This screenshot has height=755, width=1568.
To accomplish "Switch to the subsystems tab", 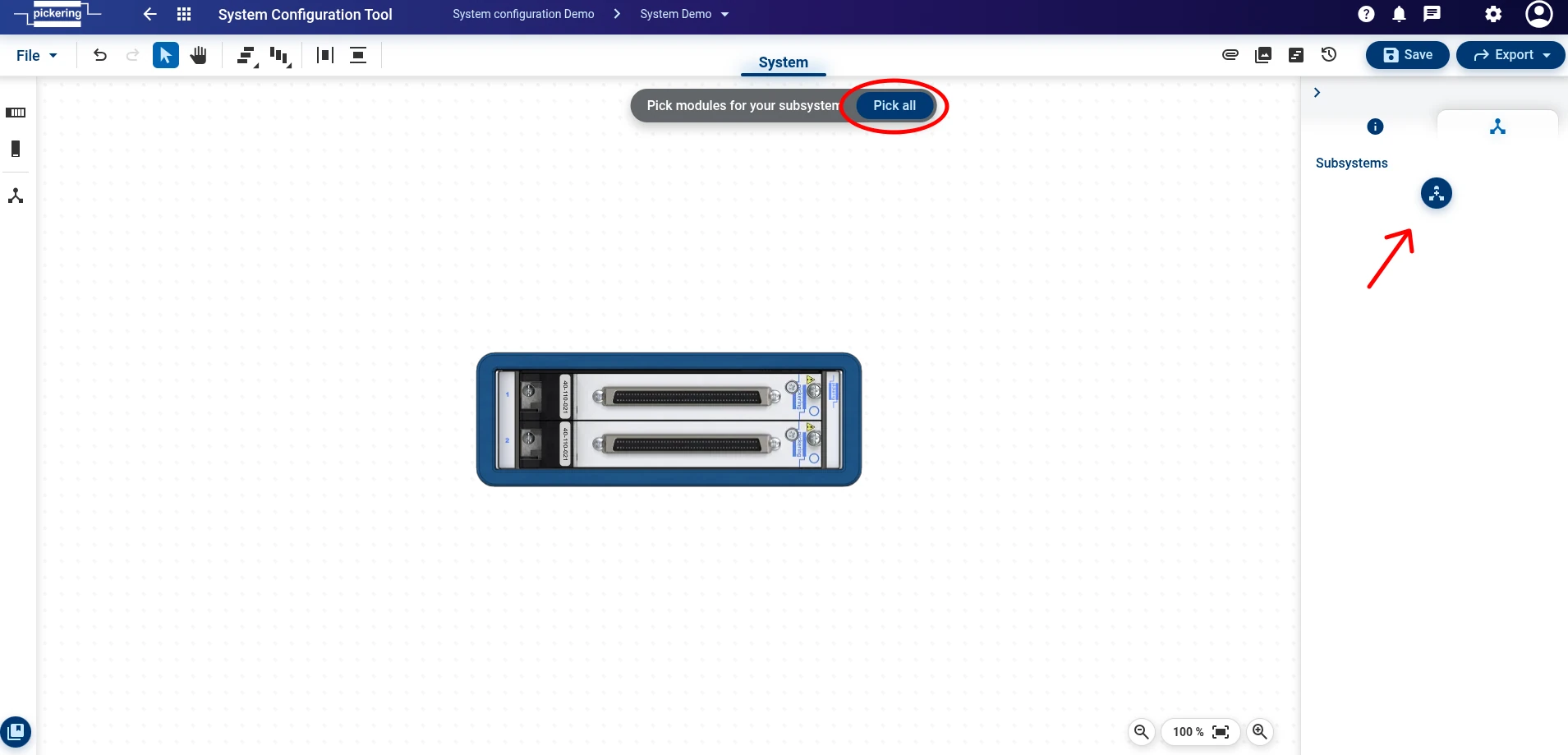I will pos(1497,127).
